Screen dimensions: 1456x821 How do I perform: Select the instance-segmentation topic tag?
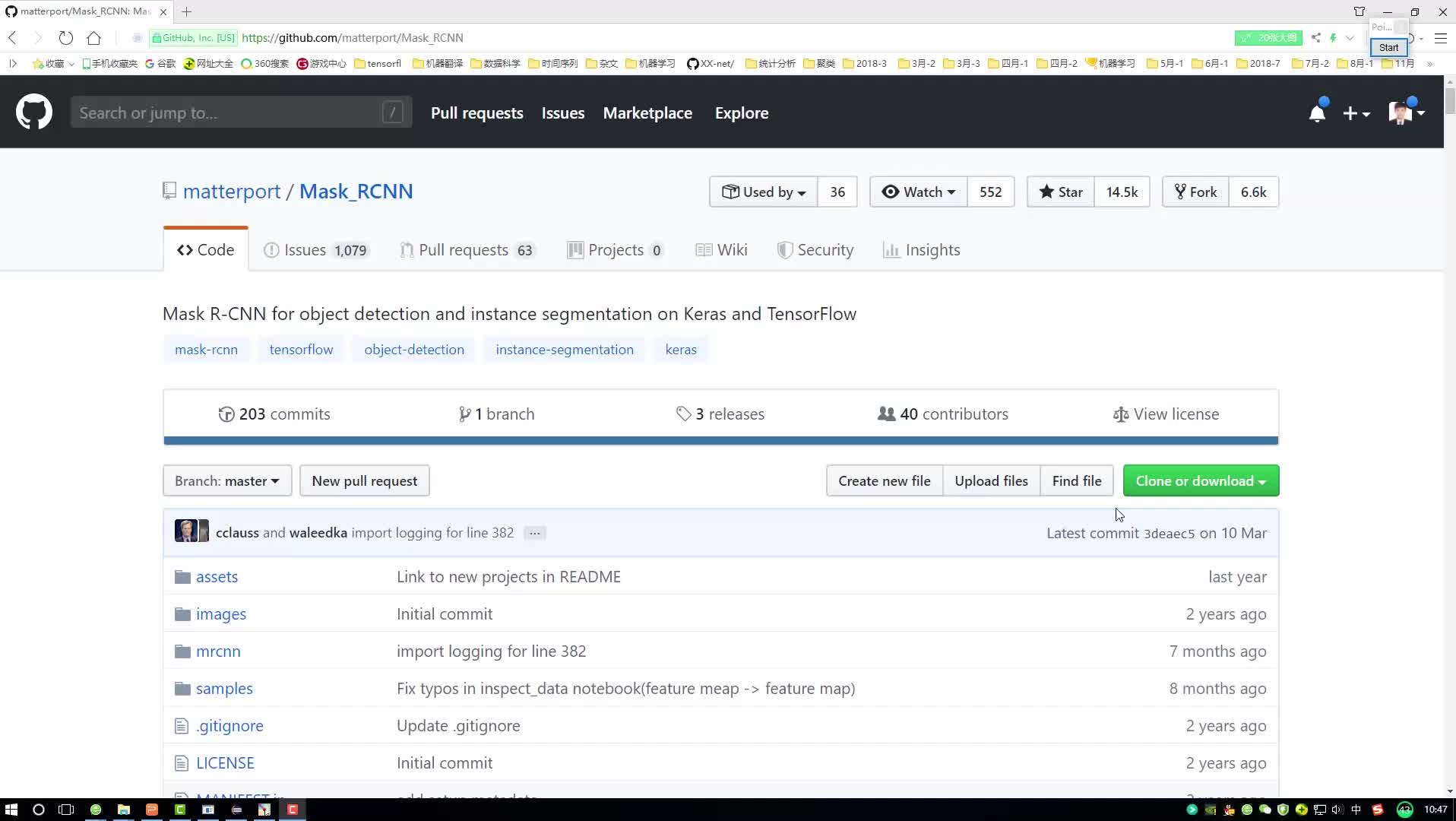(x=565, y=350)
